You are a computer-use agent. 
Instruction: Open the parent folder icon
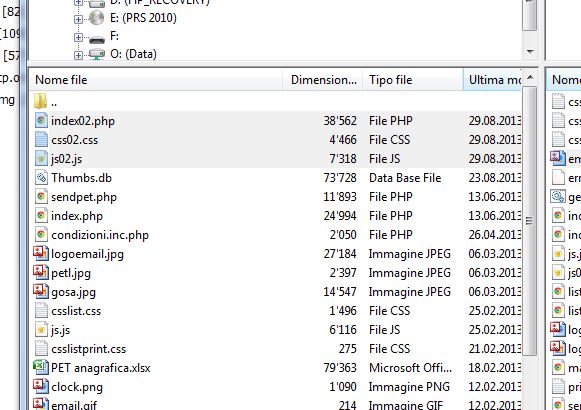pyautogui.click(x=40, y=101)
